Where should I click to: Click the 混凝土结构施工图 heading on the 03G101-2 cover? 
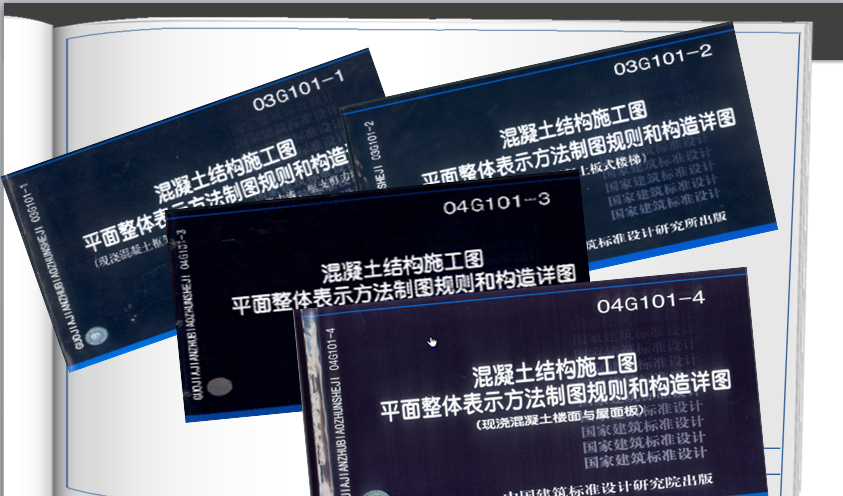coord(574,124)
